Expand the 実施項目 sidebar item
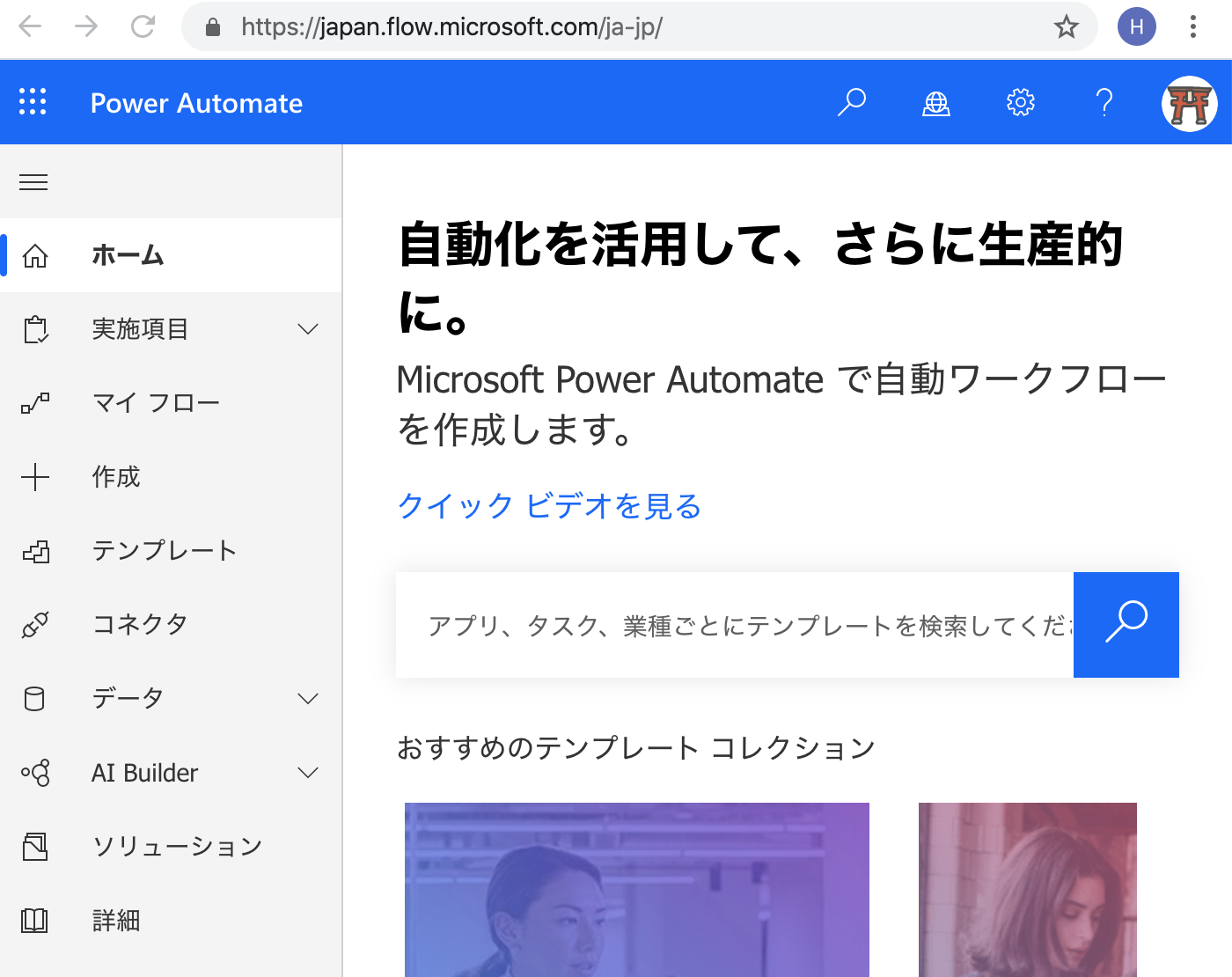The image size is (1232, 977). click(x=141, y=329)
